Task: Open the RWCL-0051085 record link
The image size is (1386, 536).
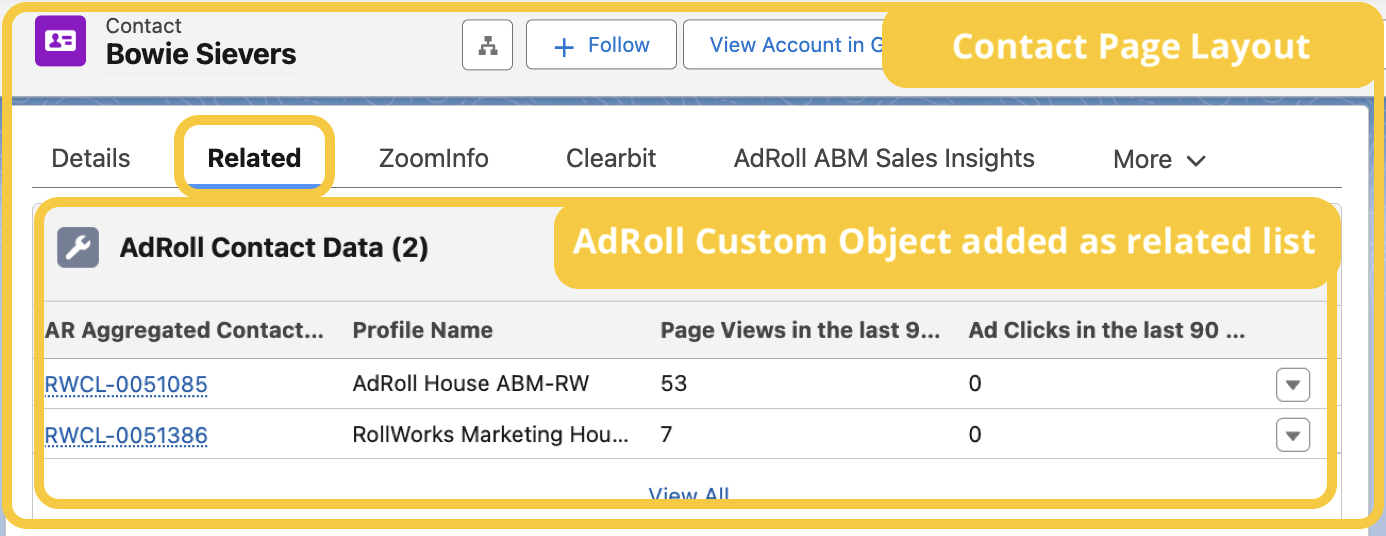Action: click(x=126, y=384)
